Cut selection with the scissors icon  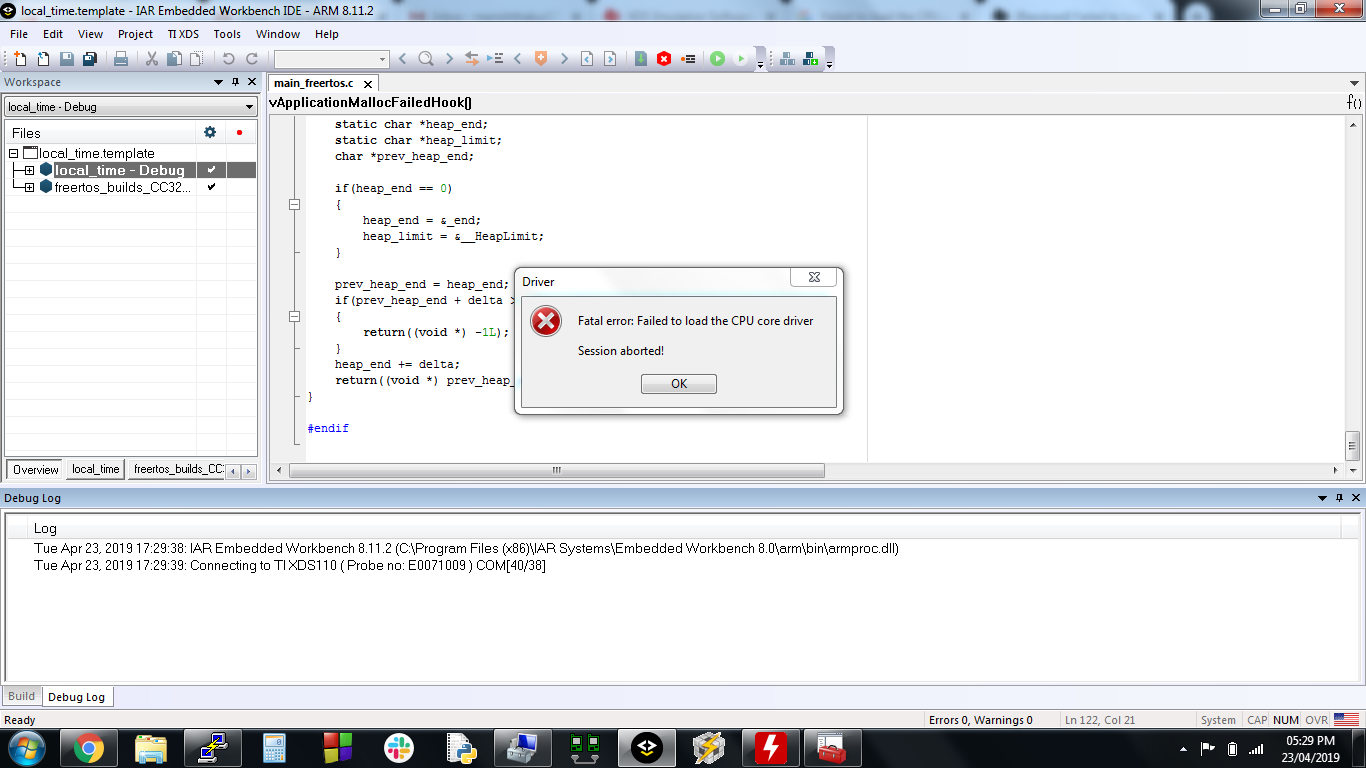(x=152, y=59)
